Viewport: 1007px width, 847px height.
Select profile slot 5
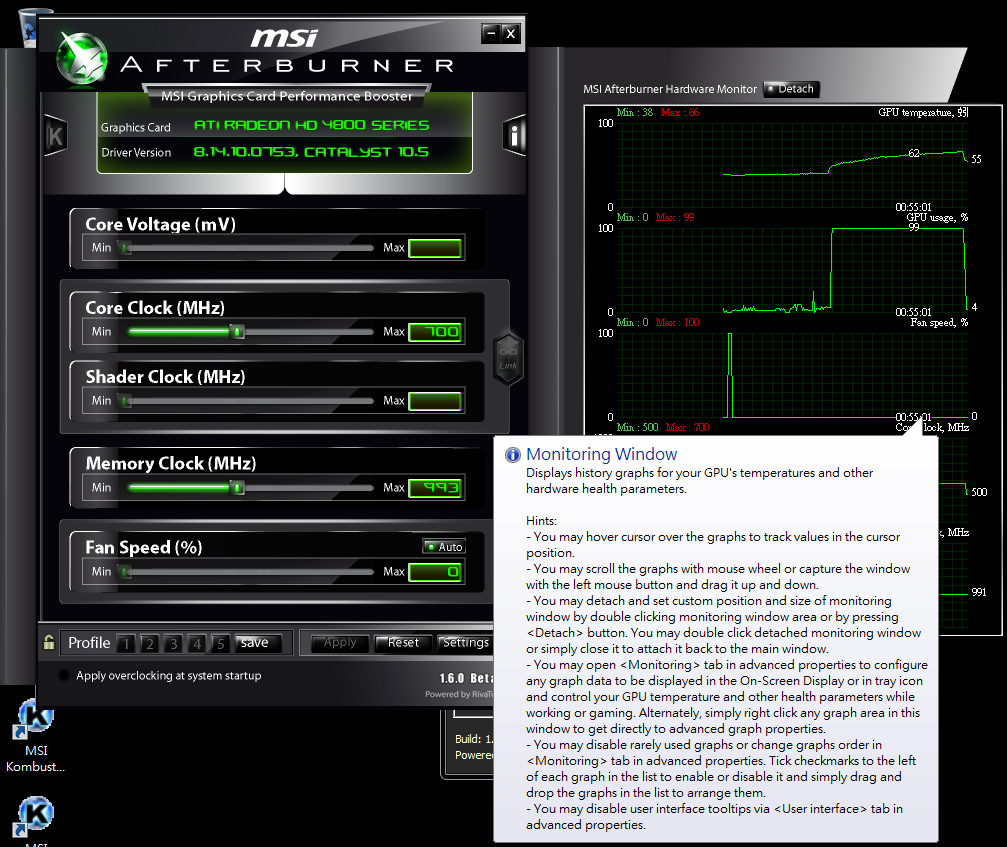click(221, 643)
